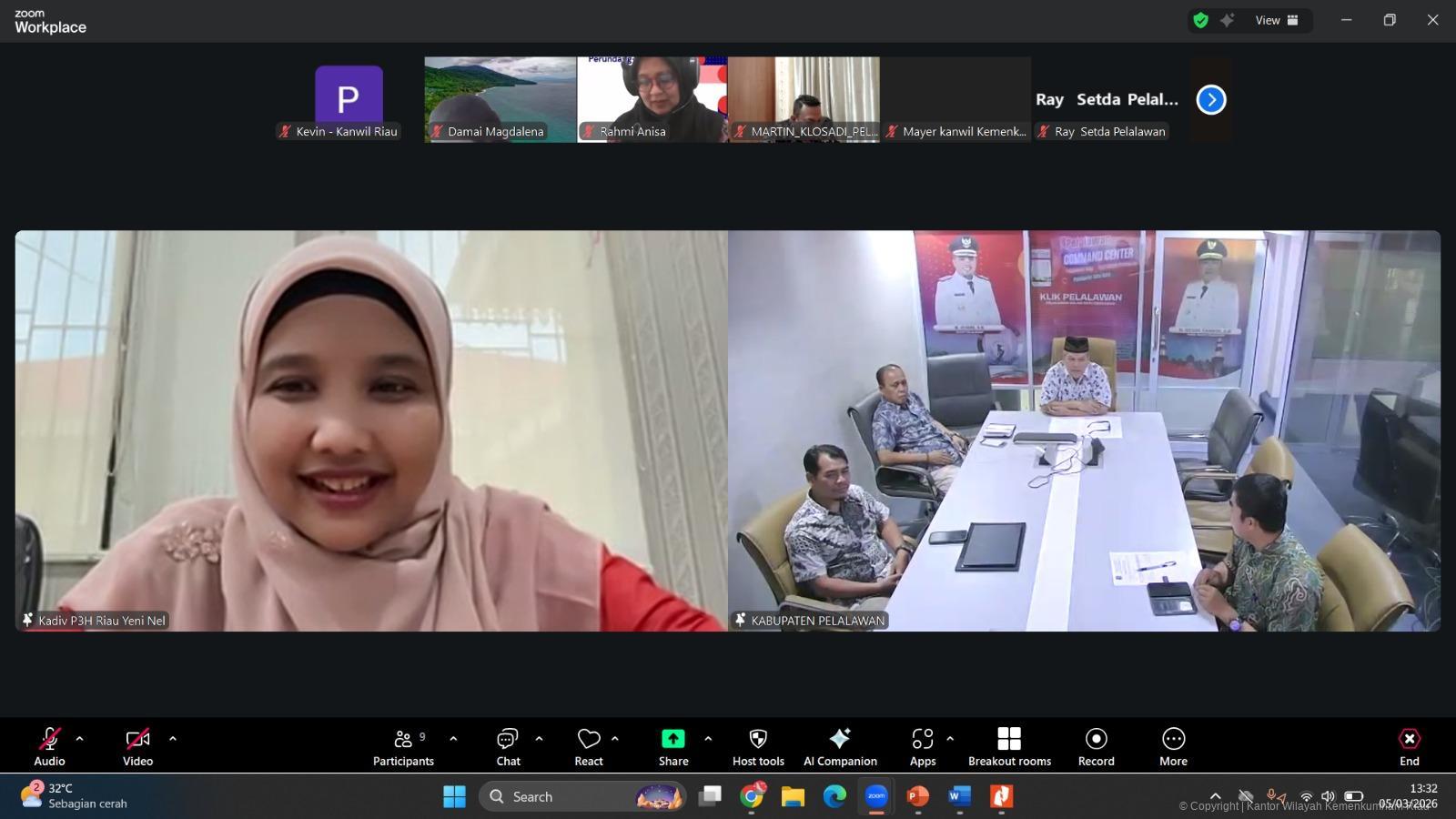
Task: Open the Apps panel
Action: pyautogui.click(x=922, y=746)
